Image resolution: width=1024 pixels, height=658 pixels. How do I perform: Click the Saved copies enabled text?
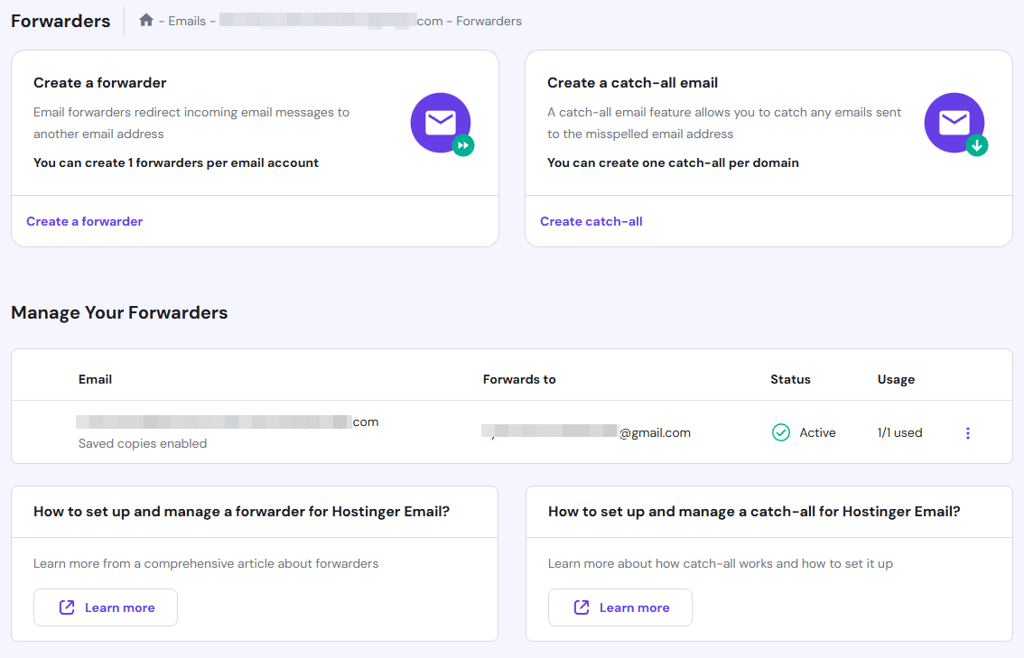click(142, 443)
